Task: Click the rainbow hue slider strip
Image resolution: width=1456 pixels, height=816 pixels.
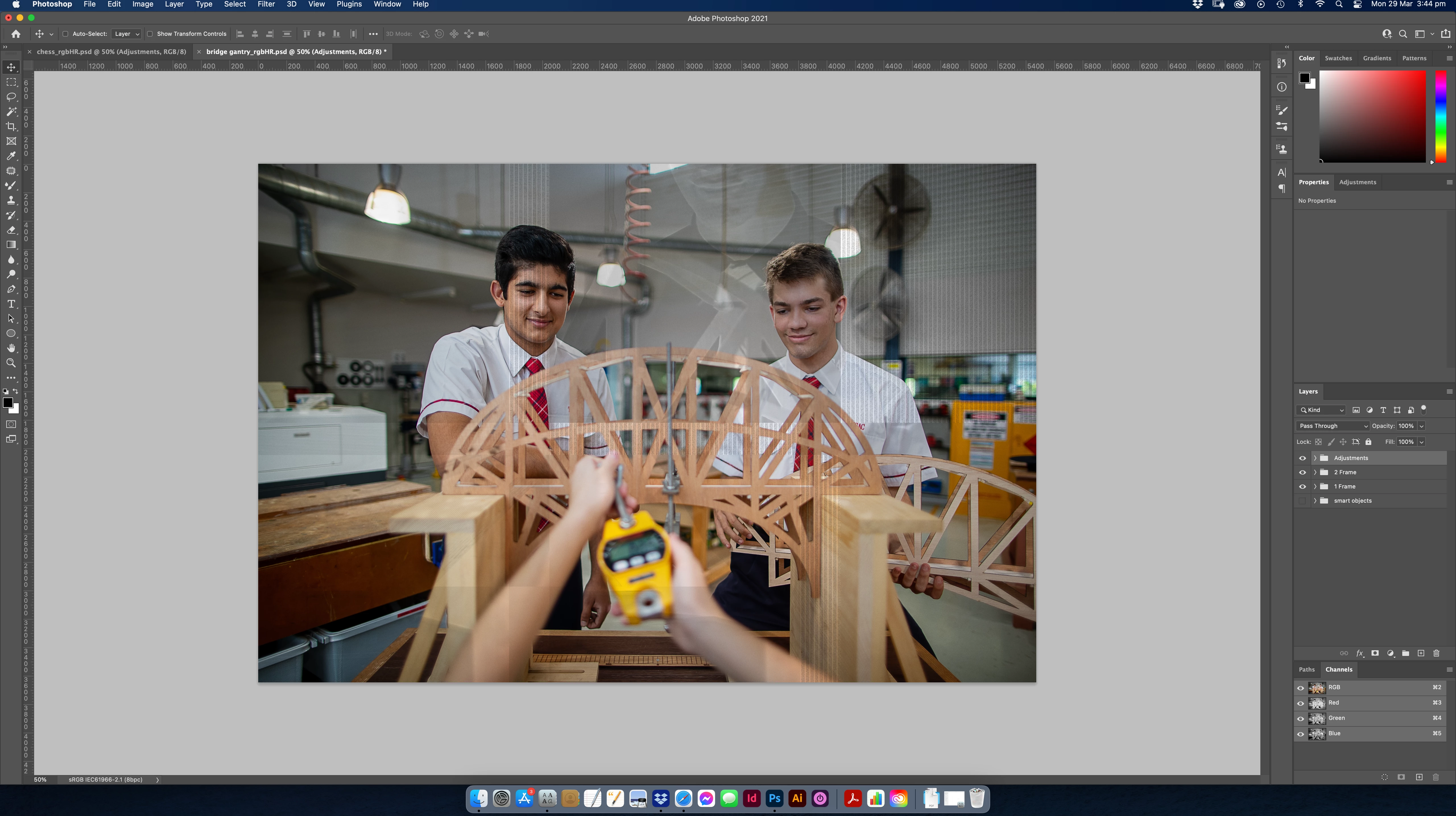Action: 1441,116
